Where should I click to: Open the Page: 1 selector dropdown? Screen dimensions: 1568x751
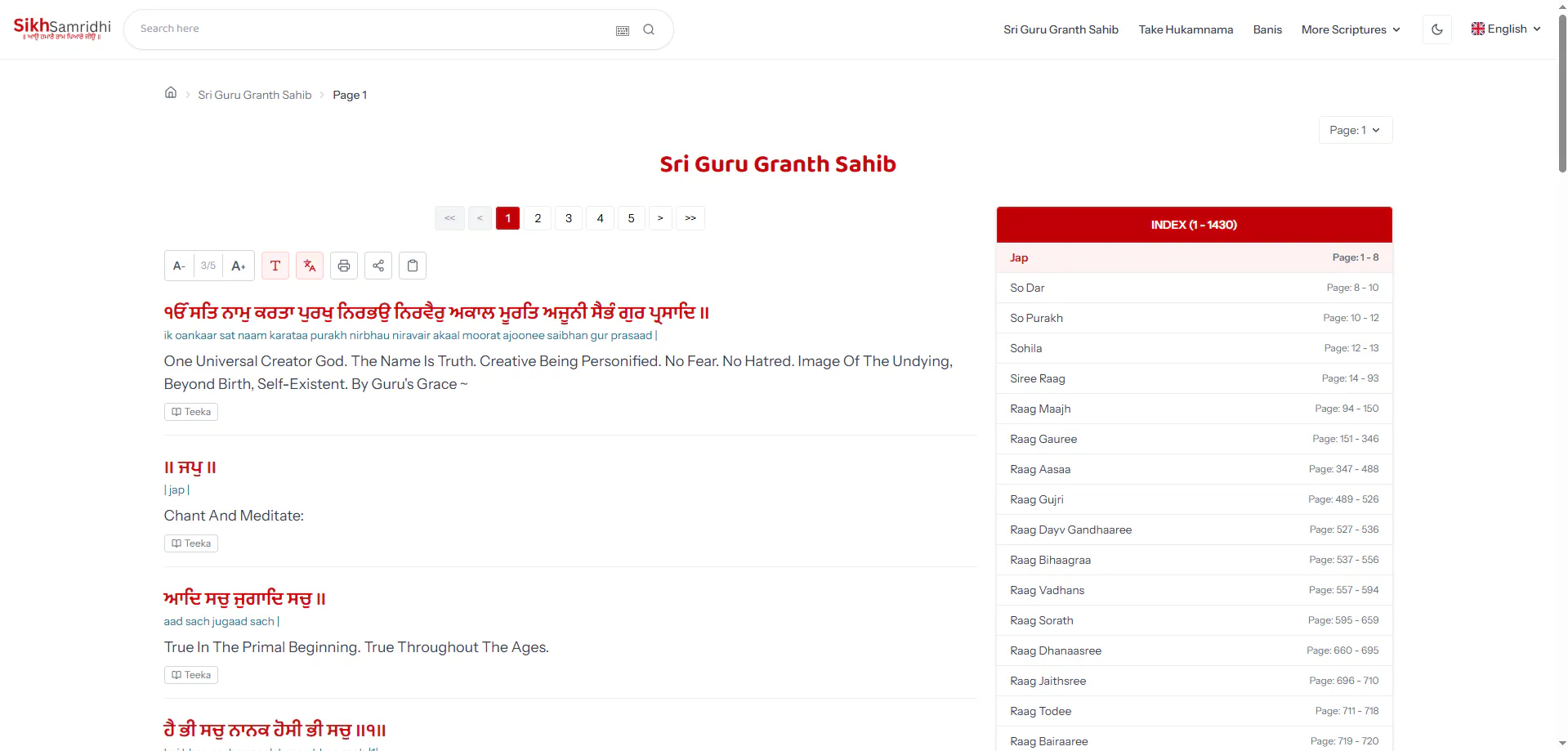click(1356, 130)
